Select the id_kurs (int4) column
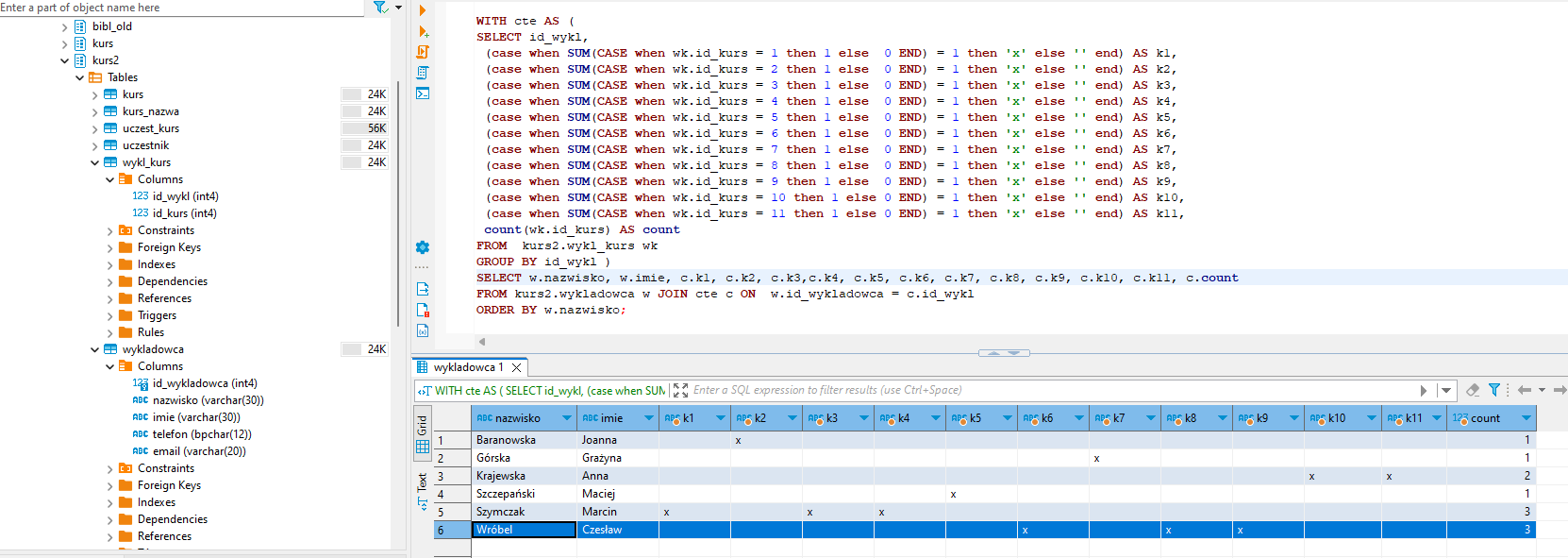 (185, 213)
